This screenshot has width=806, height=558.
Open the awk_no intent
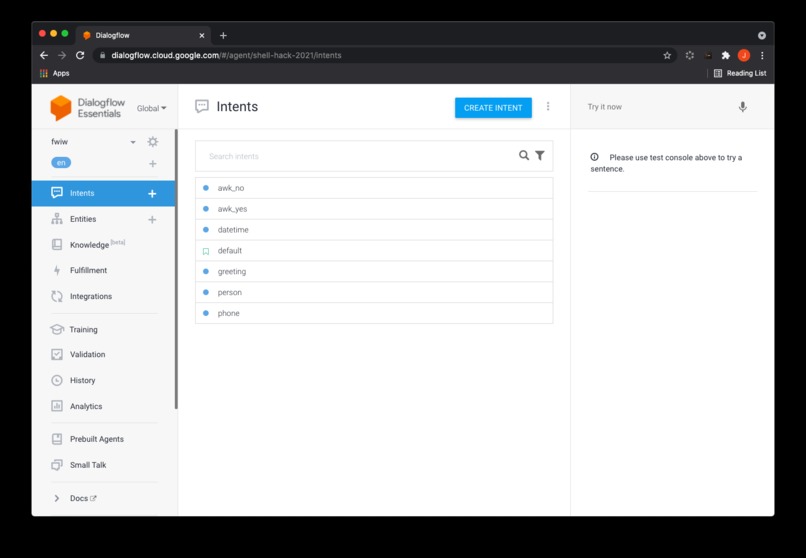[x=374, y=188]
